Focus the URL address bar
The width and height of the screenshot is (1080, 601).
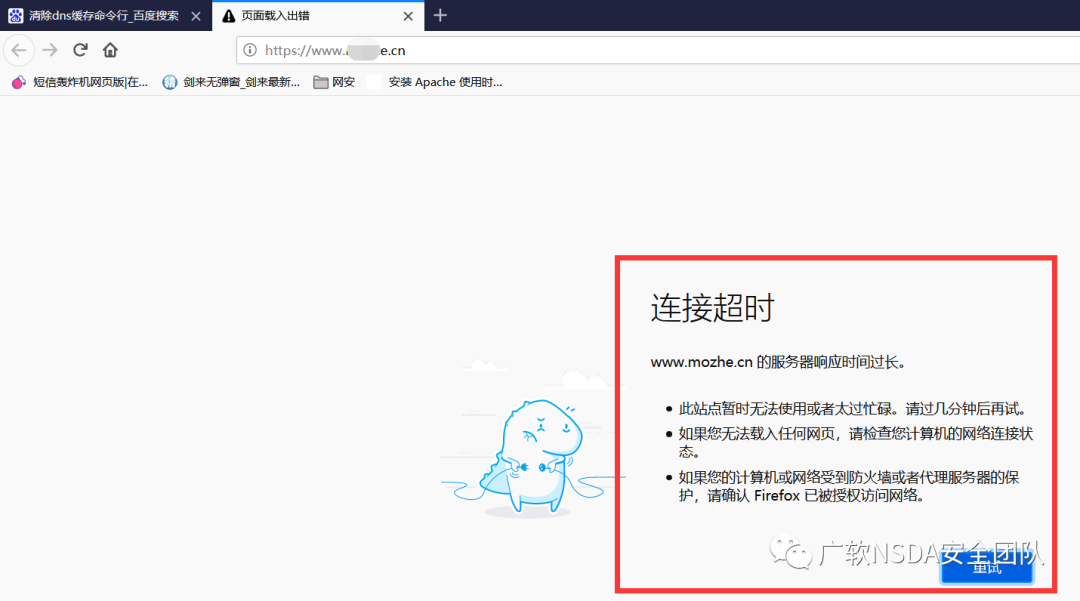click(658, 50)
